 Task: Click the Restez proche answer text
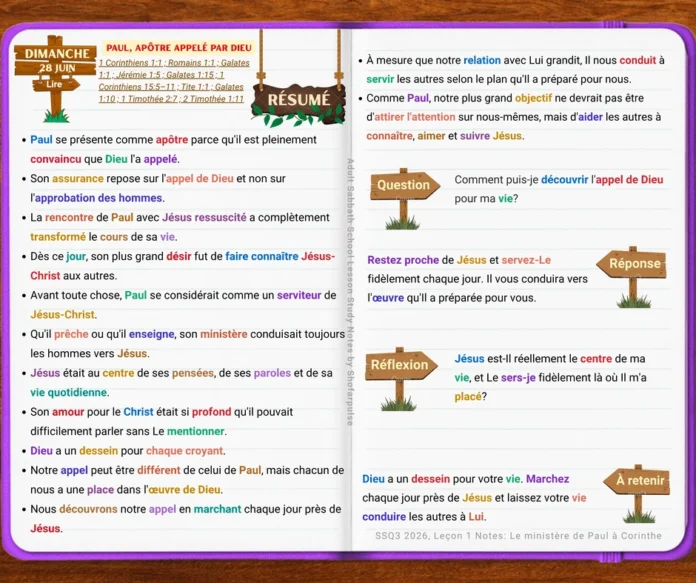(x=478, y=279)
